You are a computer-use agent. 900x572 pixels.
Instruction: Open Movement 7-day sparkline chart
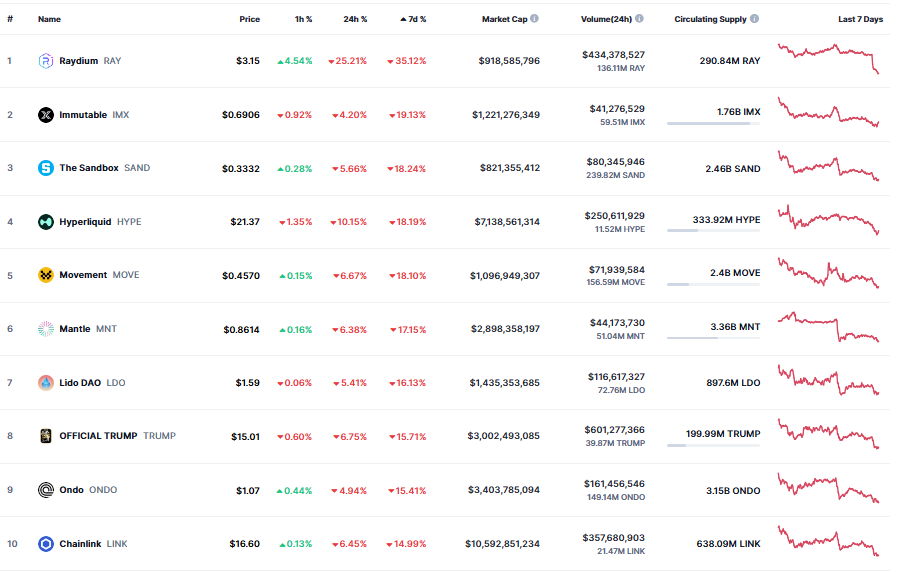click(828, 273)
